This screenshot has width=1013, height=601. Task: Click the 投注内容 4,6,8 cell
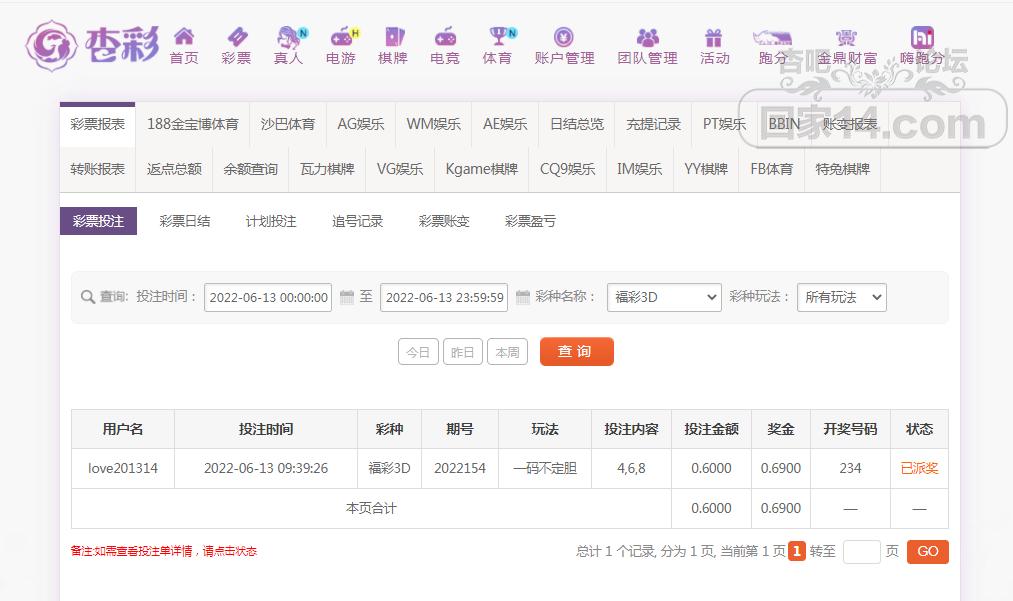click(631, 469)
